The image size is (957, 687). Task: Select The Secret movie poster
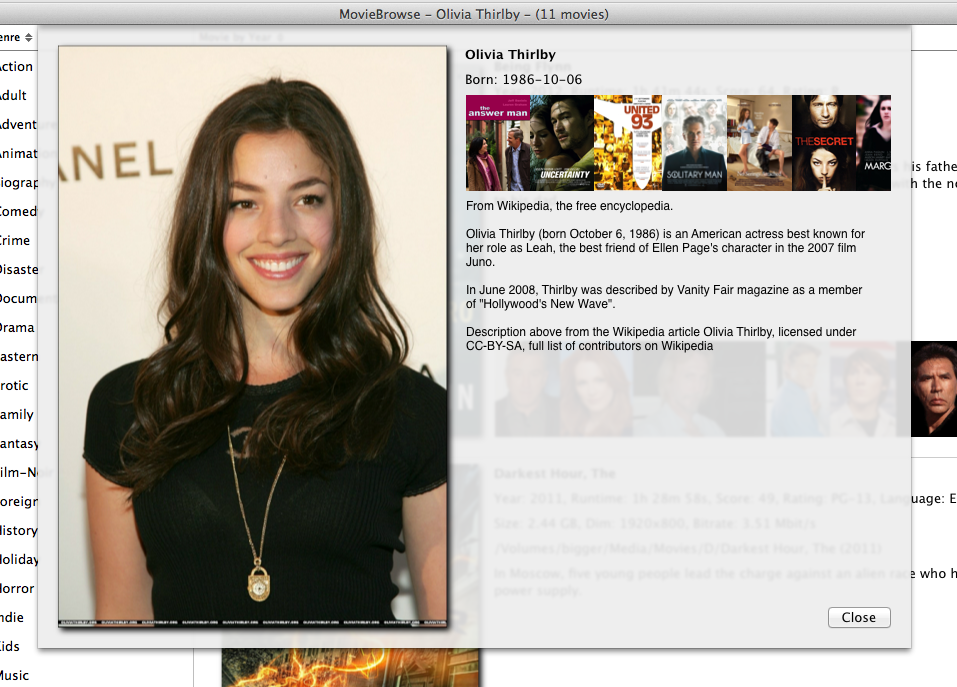(x=823, y=143)
